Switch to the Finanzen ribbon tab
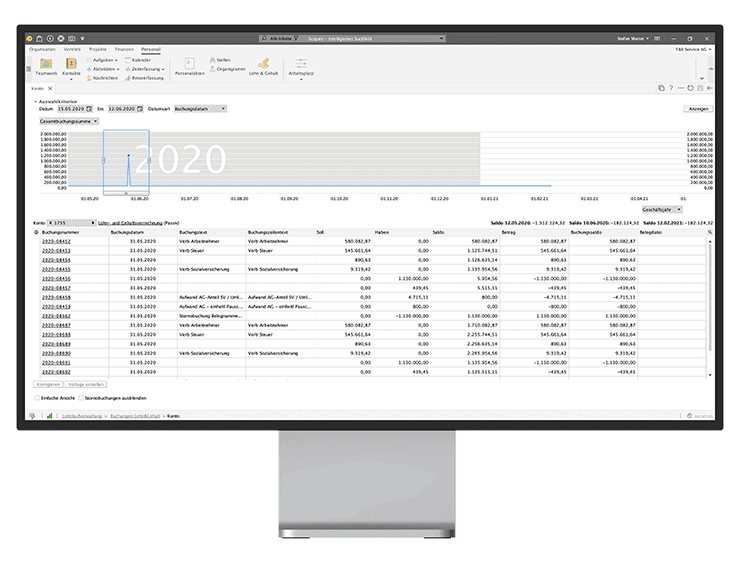The height and width of the screenshot is (563, 740). click(x=123, y=48)
